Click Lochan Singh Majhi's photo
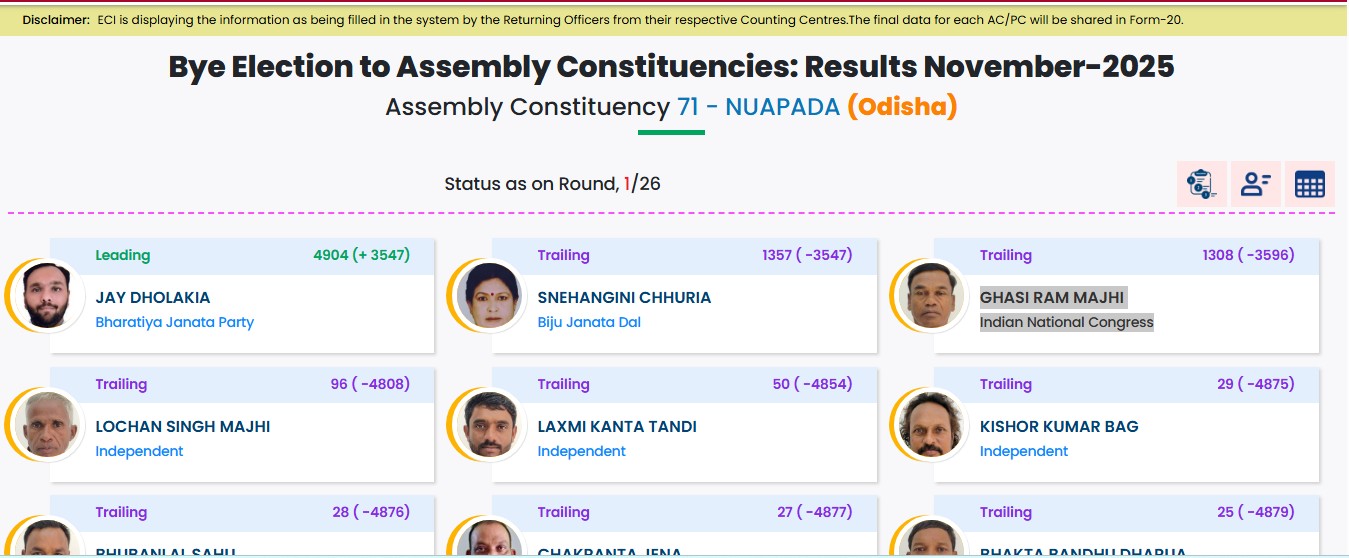Image resolution: width=1349 pixels, height=558 pixels. [46, 424]
